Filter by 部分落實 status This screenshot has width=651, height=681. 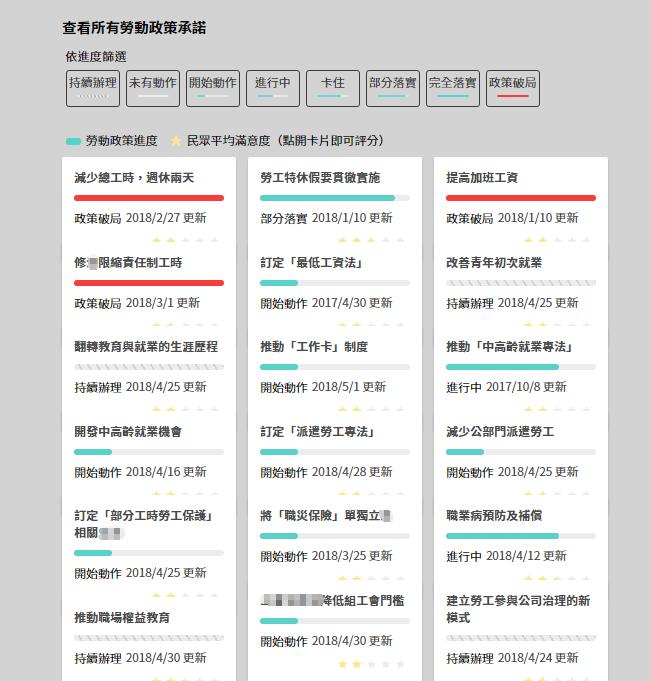click(392, 88)
